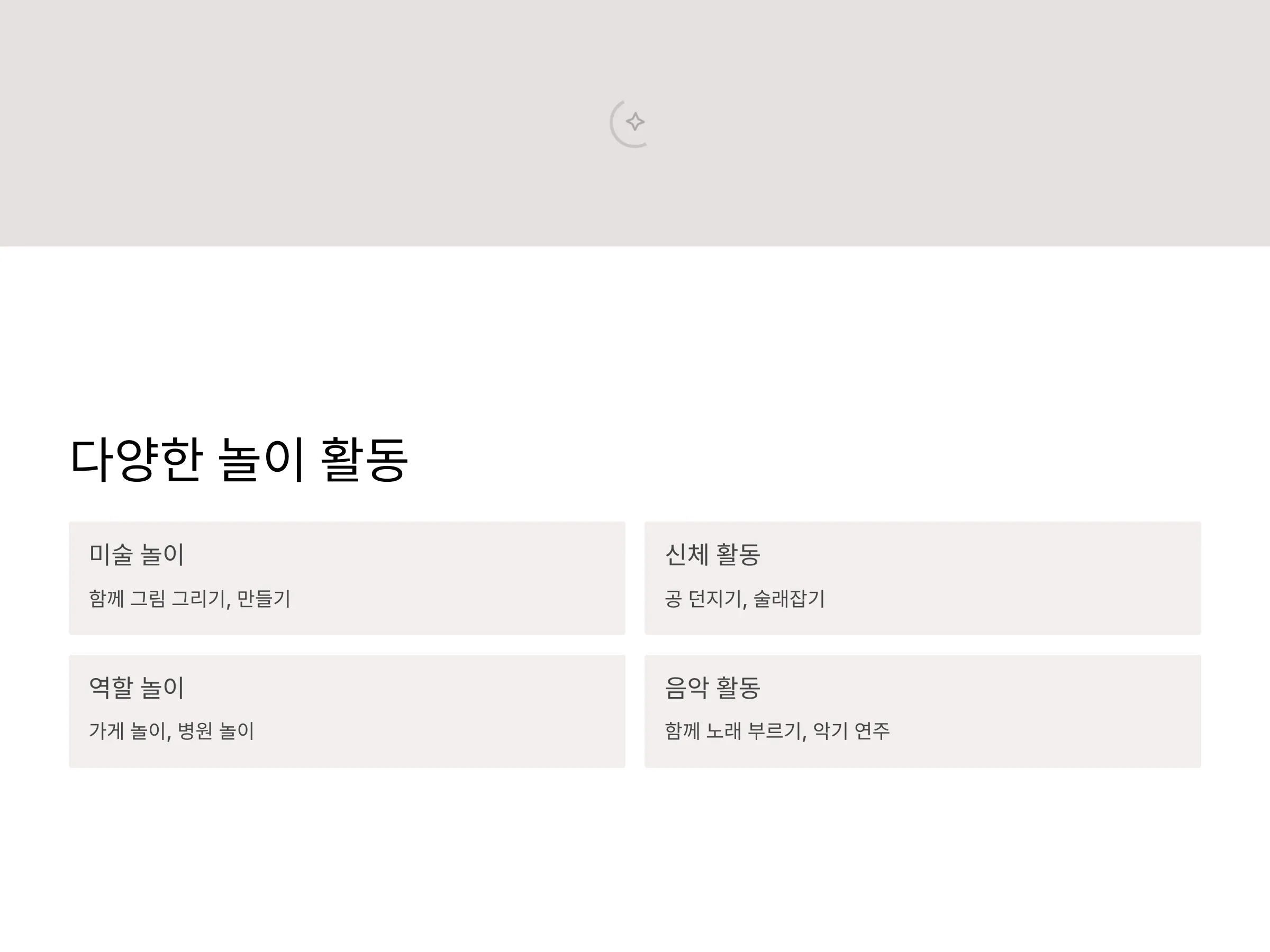Select the heading 다양한 놀이 활동
Viewport: 1270px width, 952px height.
click(x=239, y=459)
